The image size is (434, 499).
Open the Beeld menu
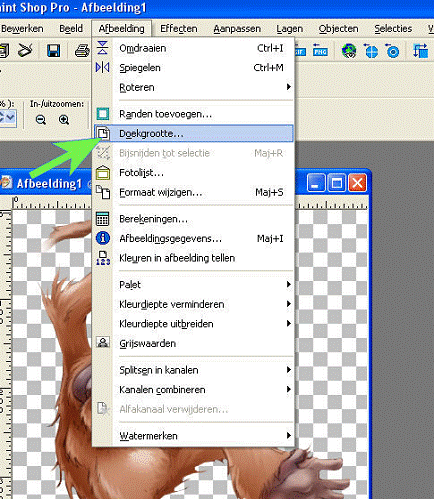coord(71,29)
